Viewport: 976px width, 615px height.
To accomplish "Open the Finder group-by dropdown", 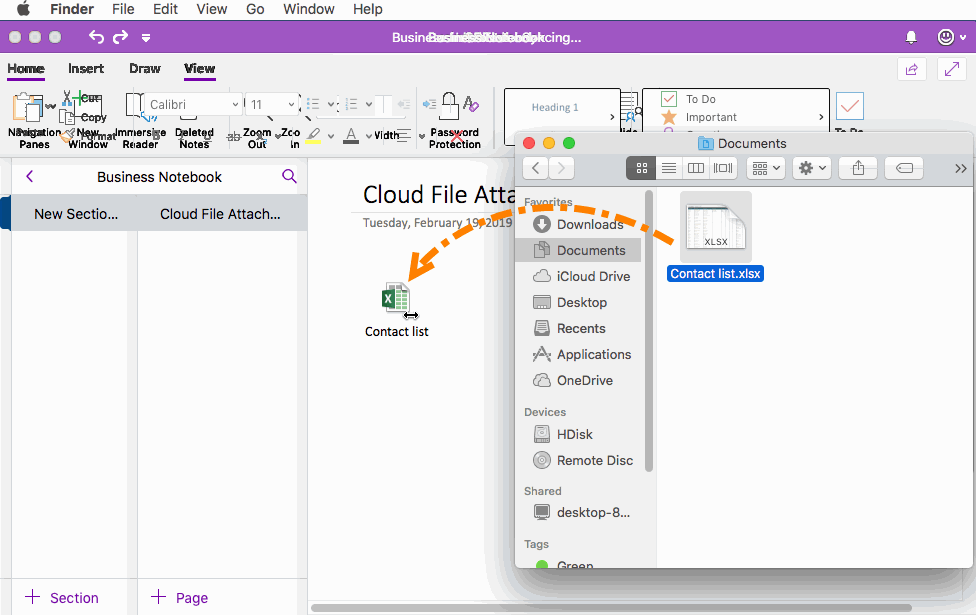I will pos(766,168).
